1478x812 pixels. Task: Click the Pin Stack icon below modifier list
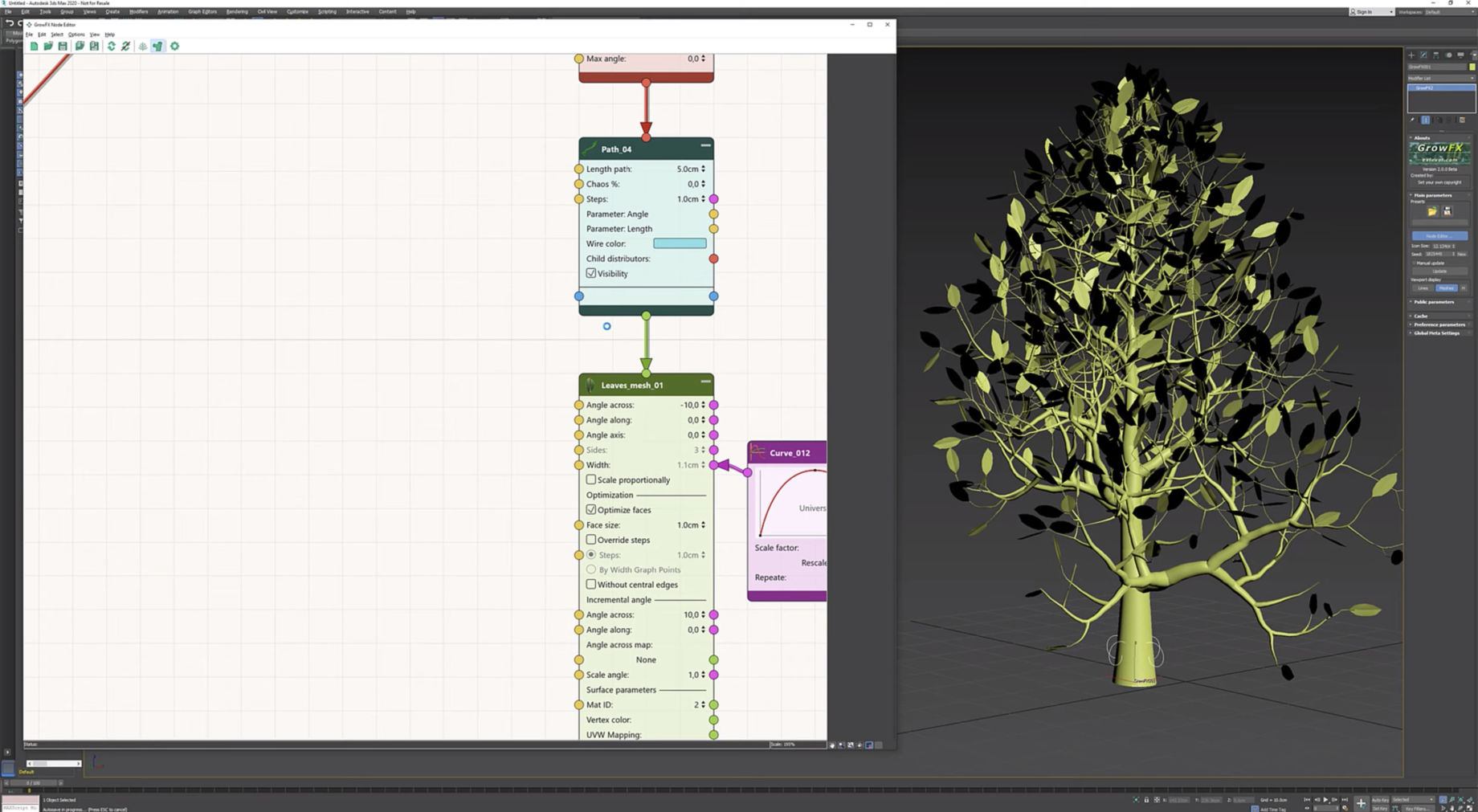[1412, 120]
